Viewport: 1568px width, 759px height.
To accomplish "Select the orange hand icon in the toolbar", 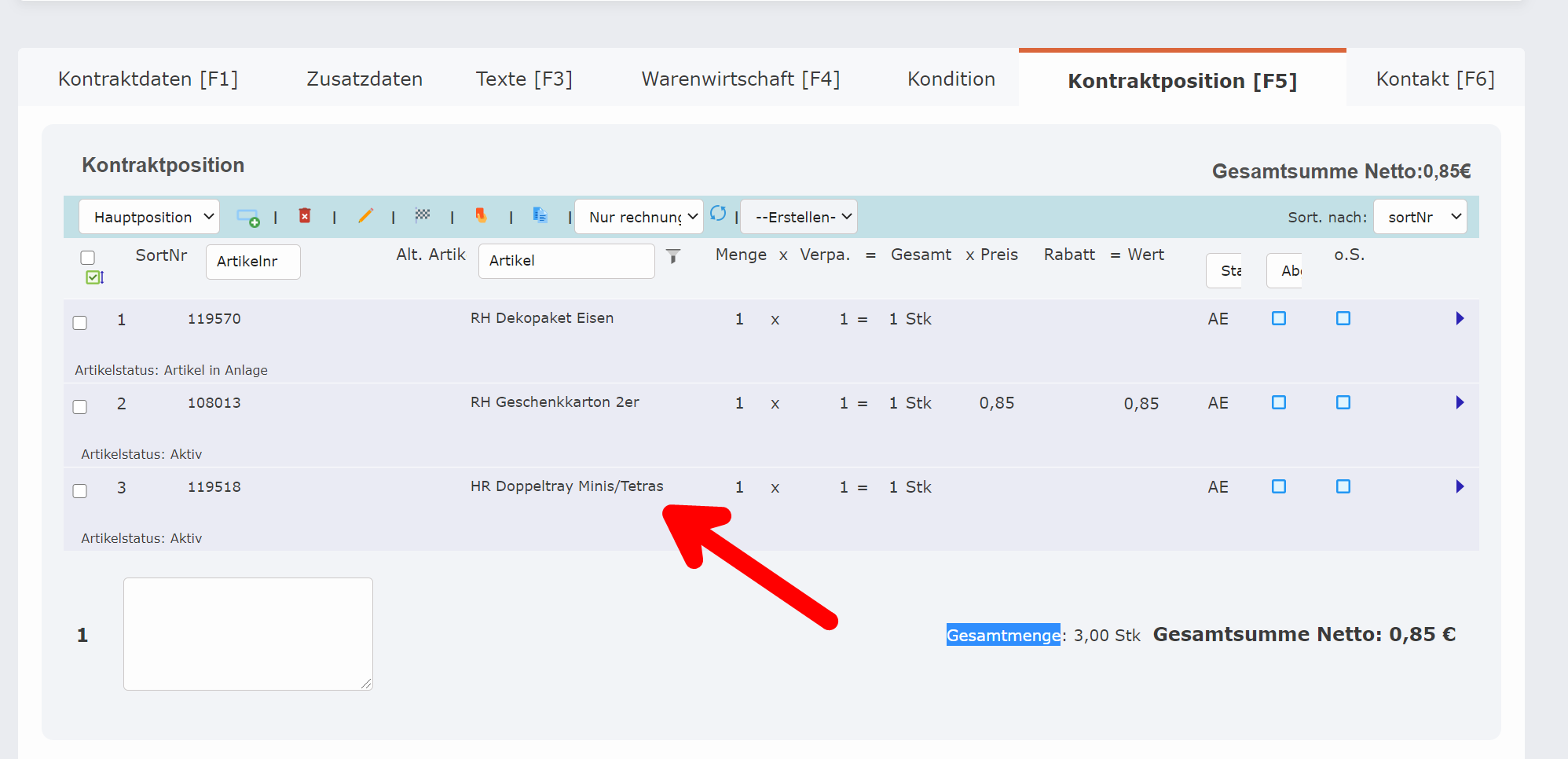I will click(x=482, y=215).
